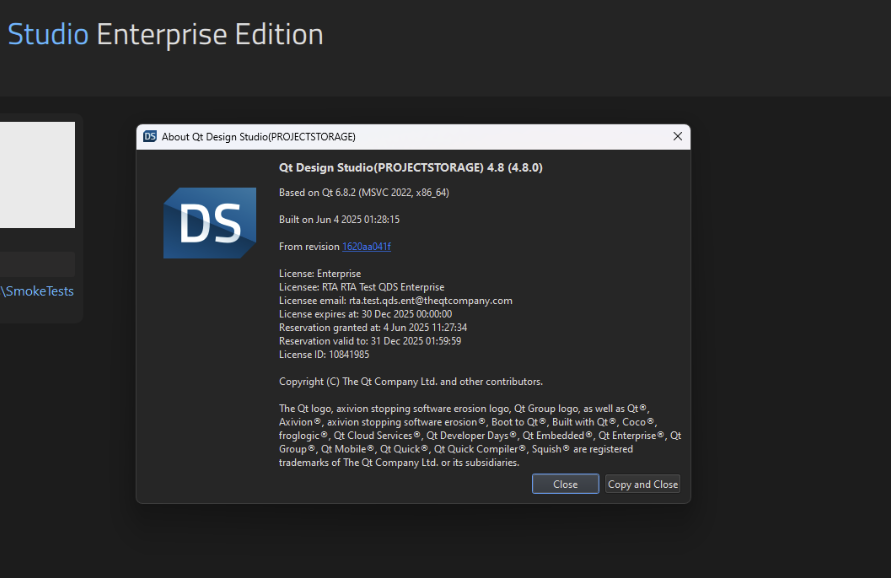Click the License: Enterprise line
This screenshot has height=578, width=891.
click(320, 273)
